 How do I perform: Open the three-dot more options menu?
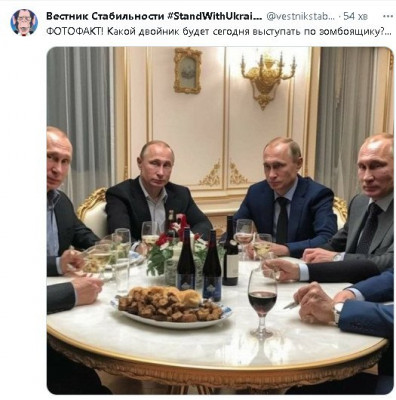pos(387,16)
